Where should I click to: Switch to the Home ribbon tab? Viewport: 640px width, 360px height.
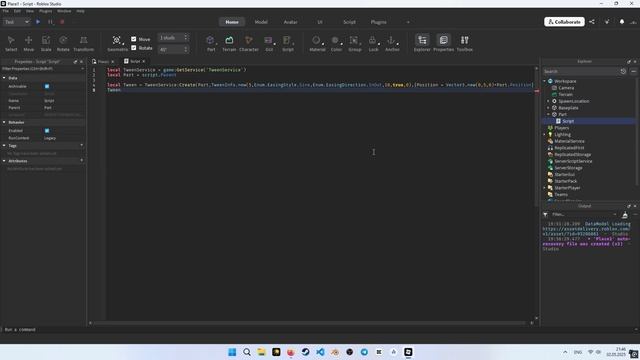coord(232,22)
